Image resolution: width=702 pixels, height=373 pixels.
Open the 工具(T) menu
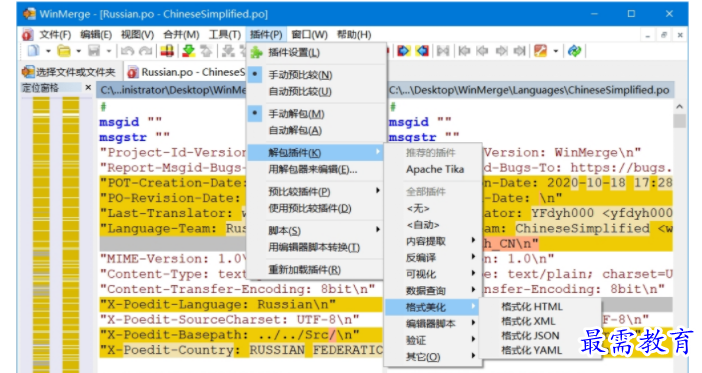(225, 34)
